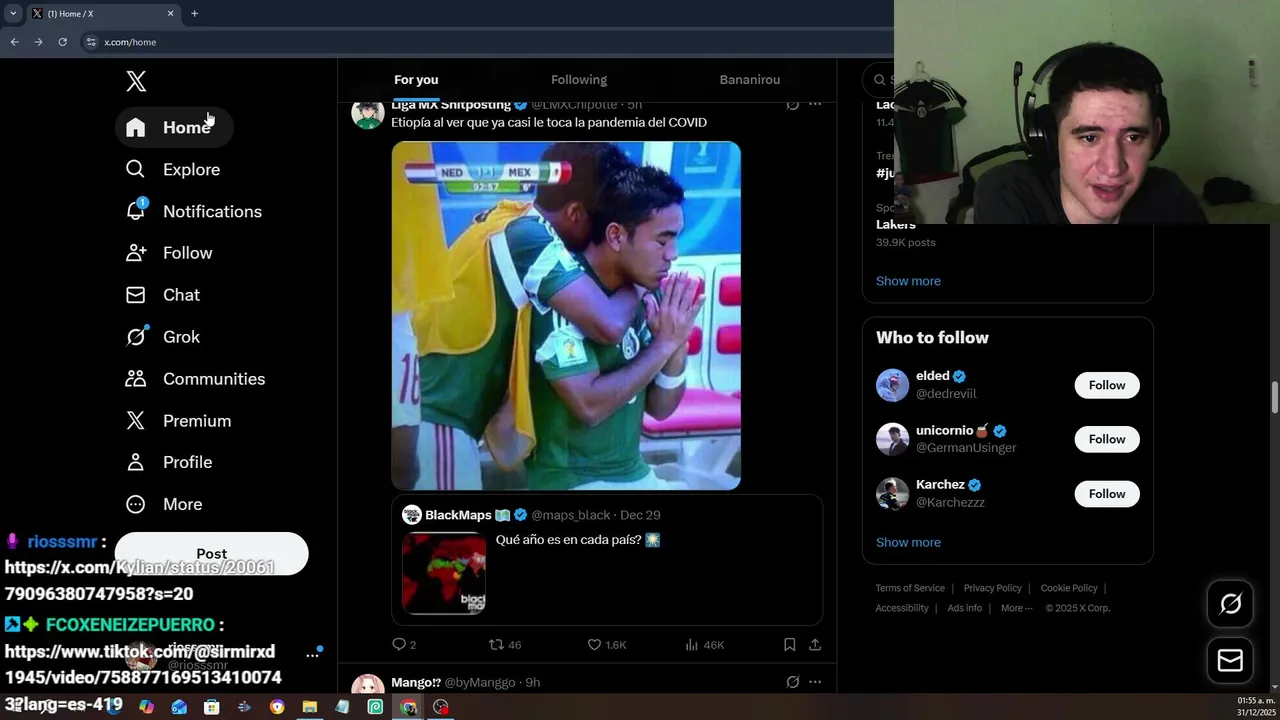The height and width of the screenshot is (720, 1280).
Task: Open the NED vs MEX post image
Action: [566, 316]
